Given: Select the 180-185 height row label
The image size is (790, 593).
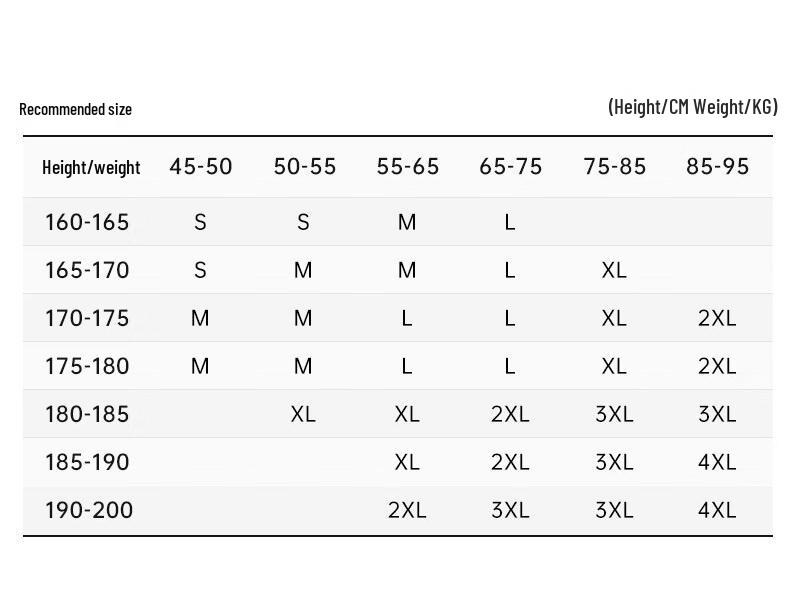Looking at the screenshot, I should [x=87, y=414].
